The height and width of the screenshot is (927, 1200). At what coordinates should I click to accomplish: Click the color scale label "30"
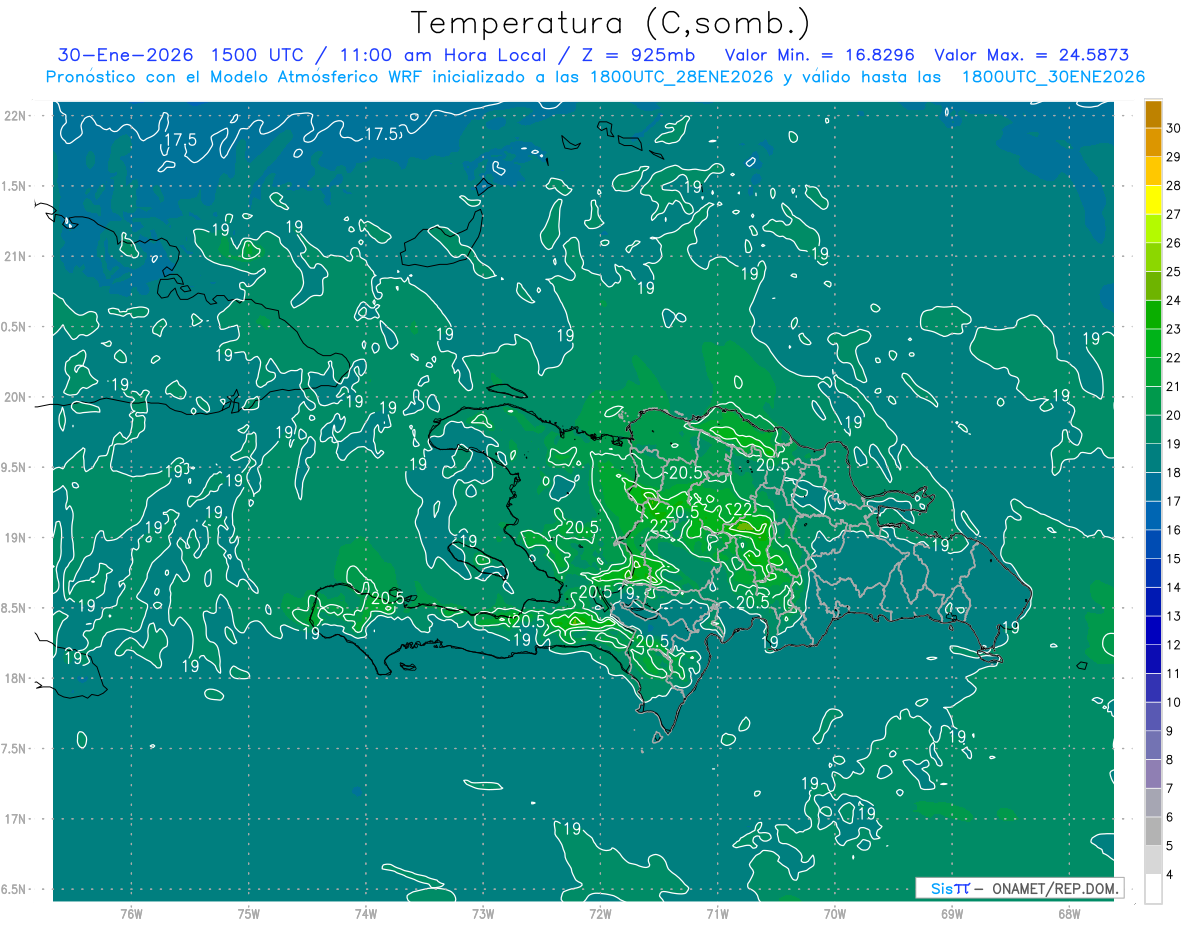(1174, 127)
